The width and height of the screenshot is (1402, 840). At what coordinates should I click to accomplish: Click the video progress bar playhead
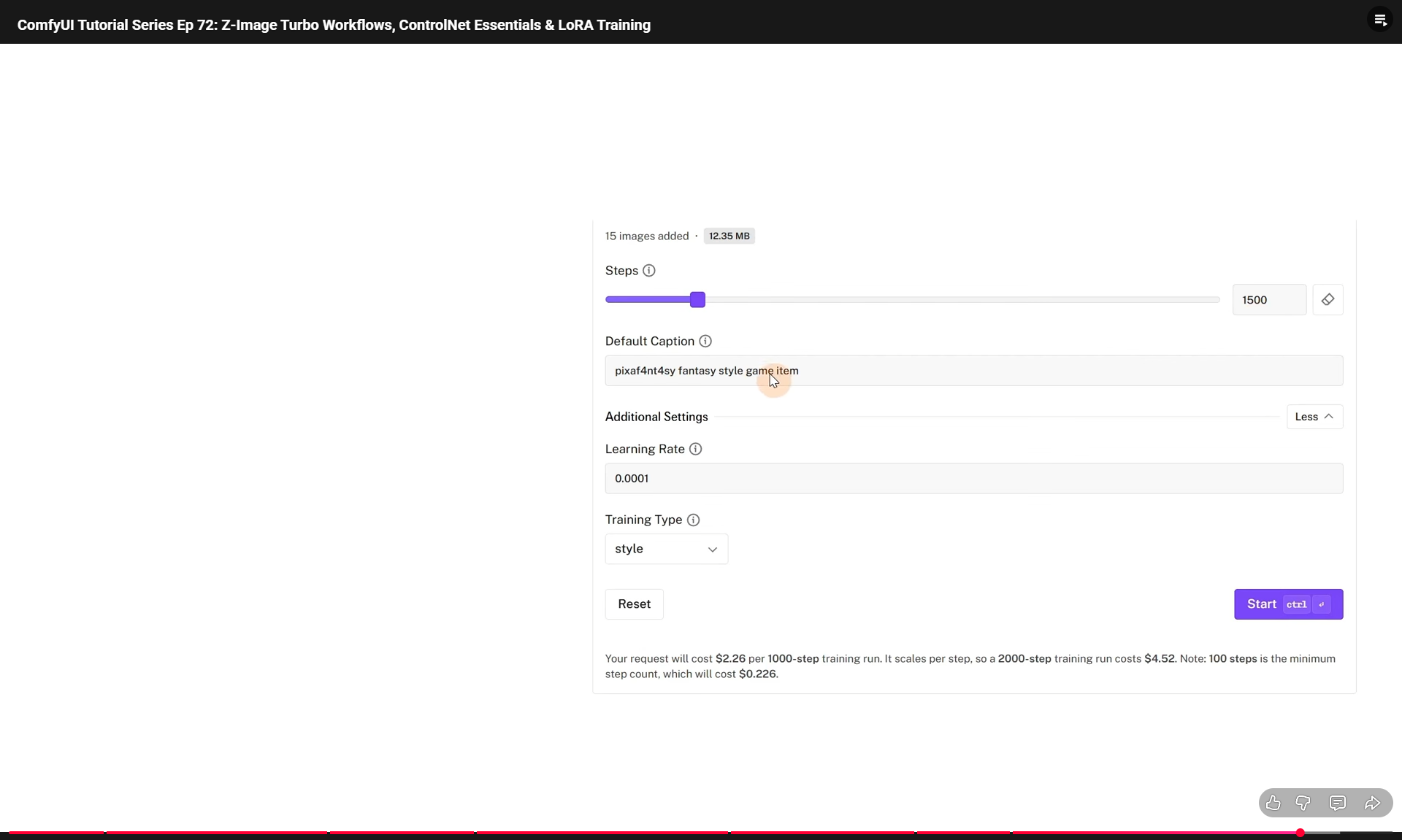point(1300,833)
